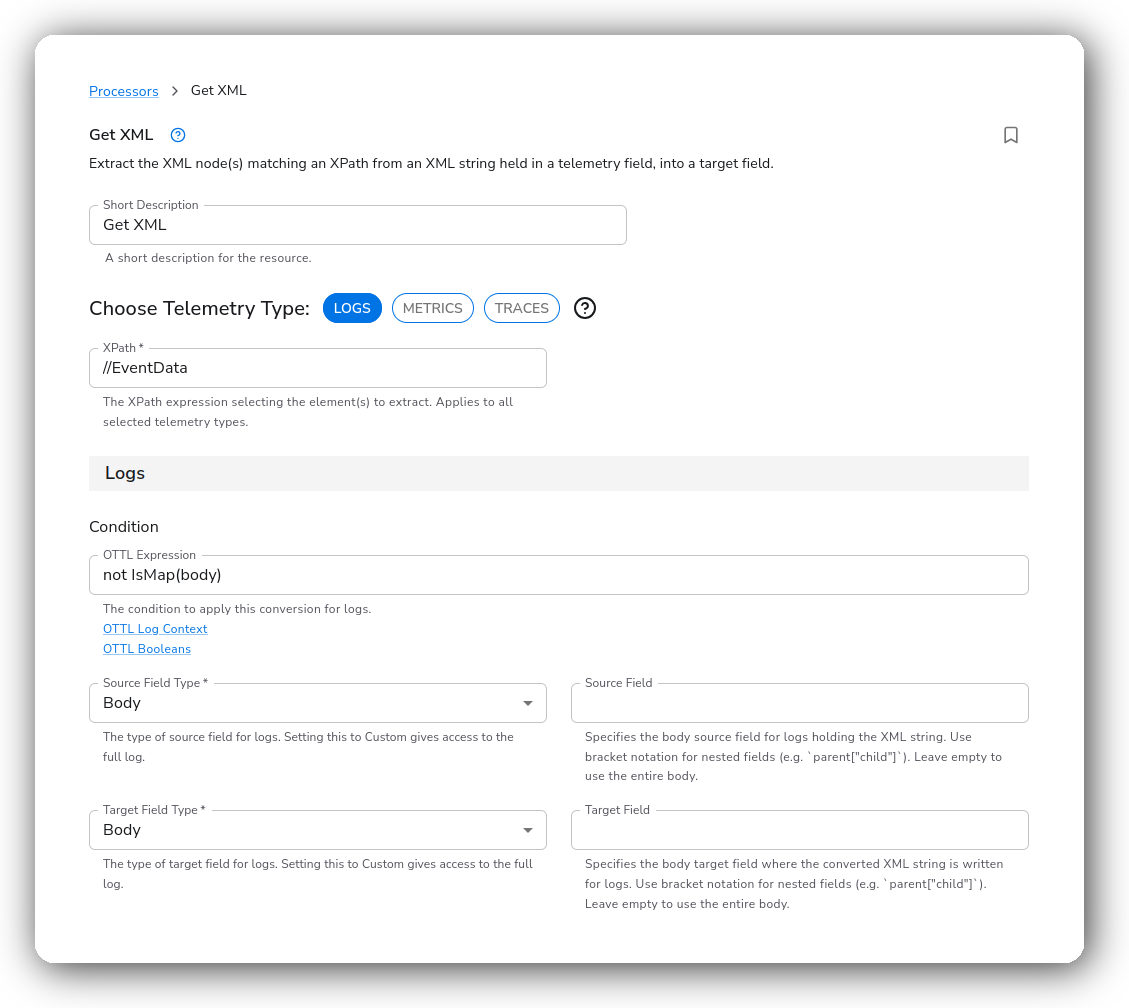1129x1008 pixels.
Task: Click the Logs section header
Action: tap(559, 473)
